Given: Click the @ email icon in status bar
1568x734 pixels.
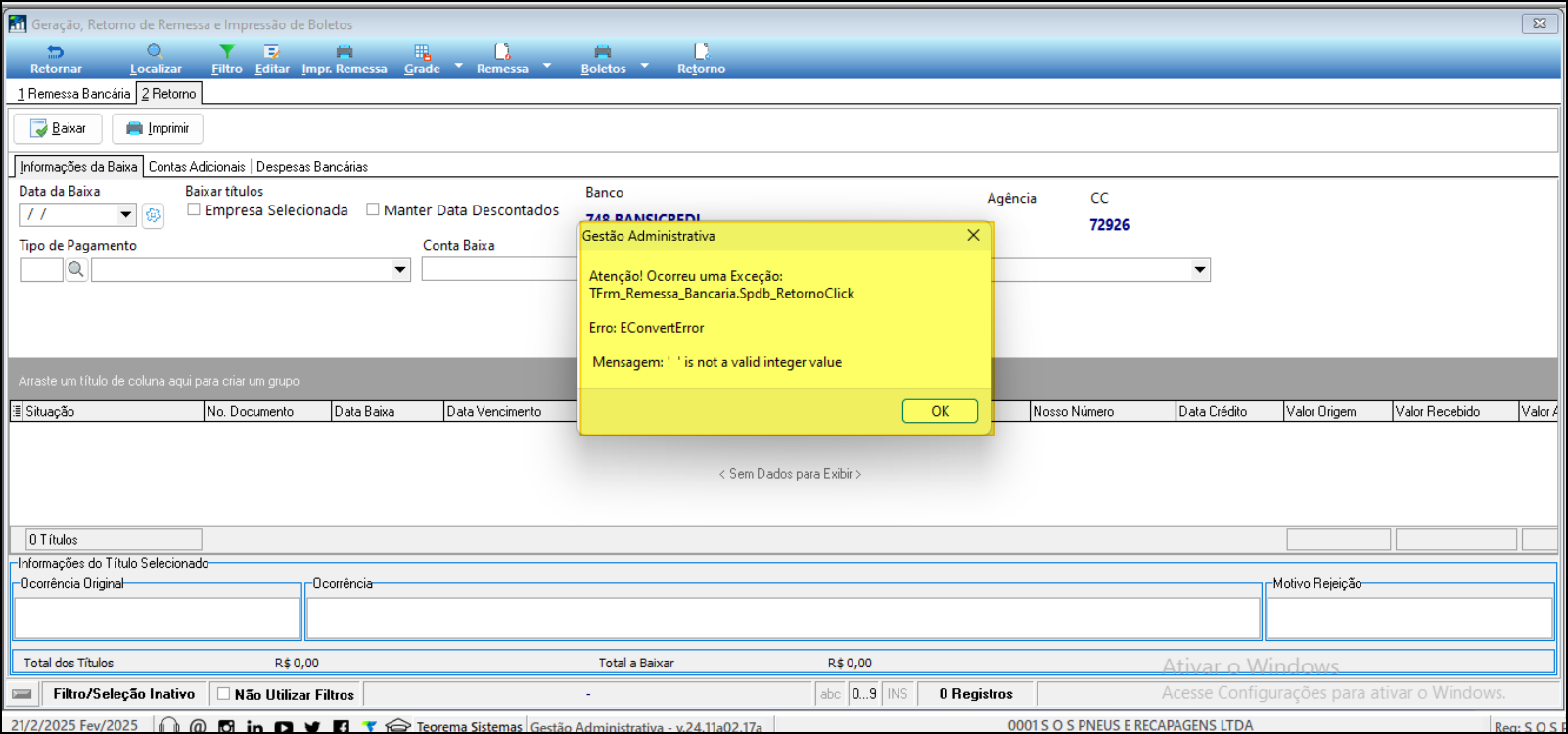Looking at the screenshot, I should point(198,726).
